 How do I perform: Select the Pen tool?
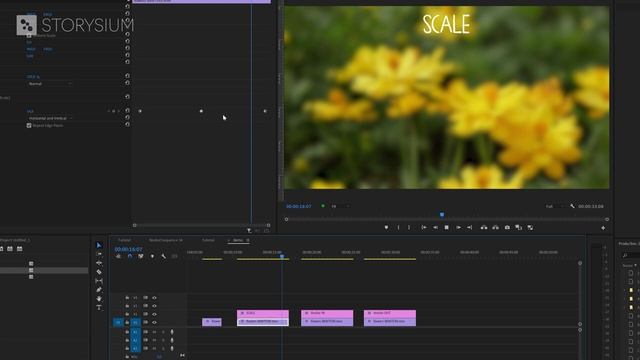99,290
